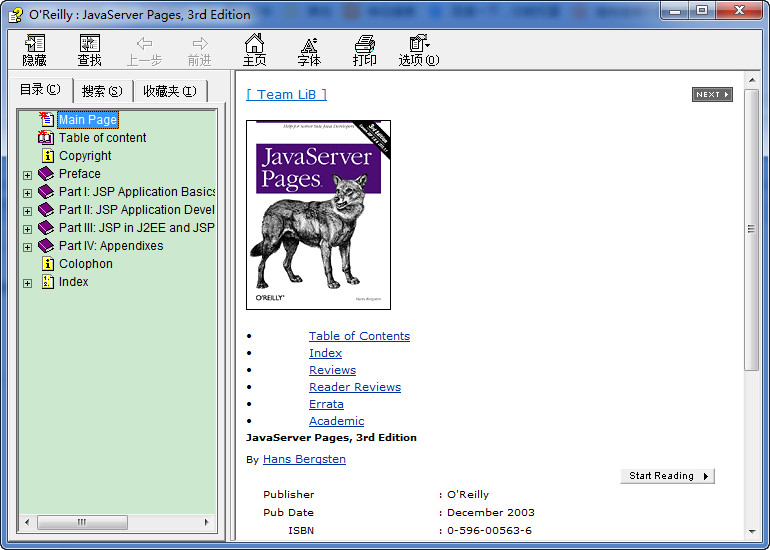This screenshot has width=770, height=550.
Task: Expand the Part IV: Appendixes node
Action: tap(28, 248)
